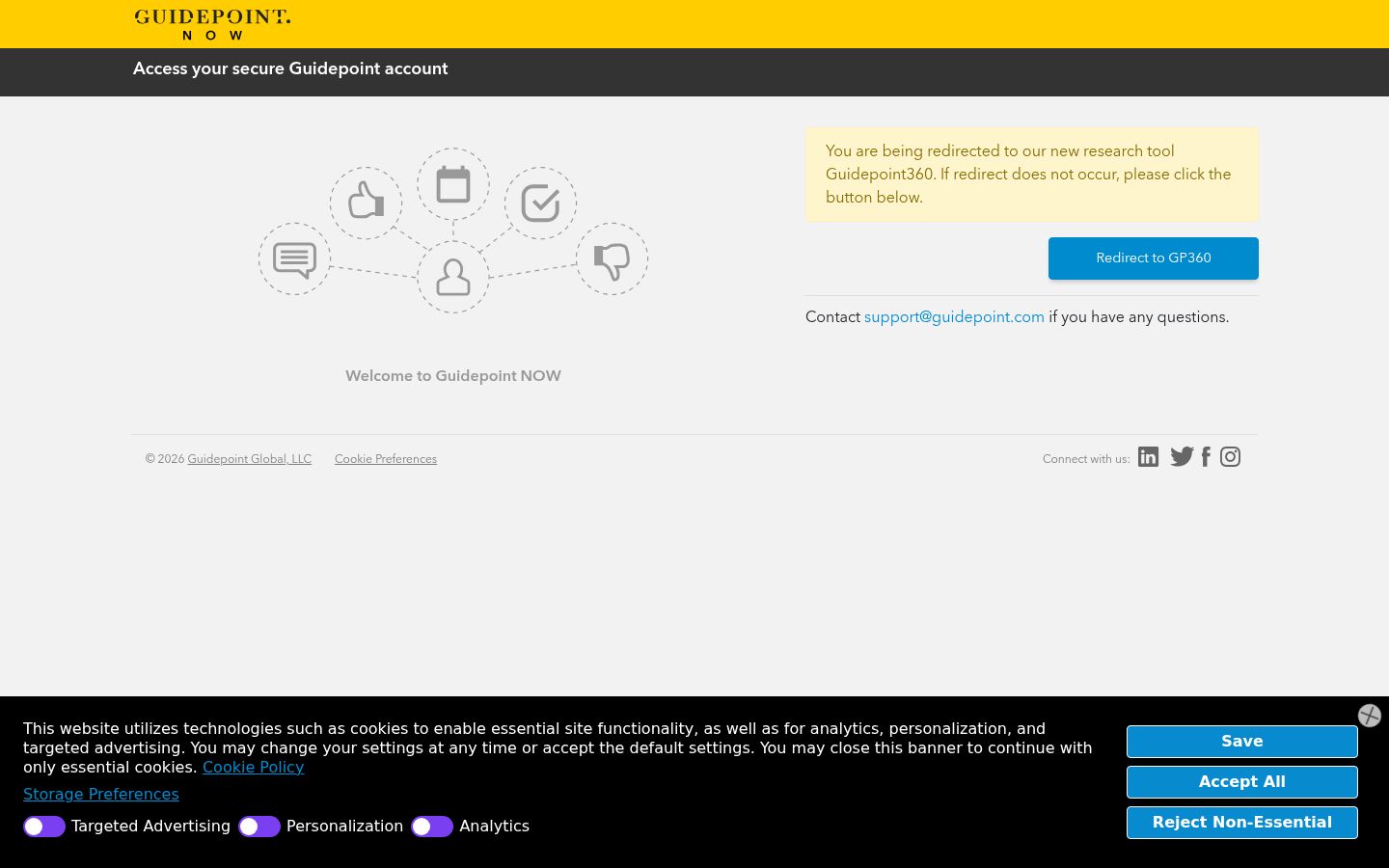Open Storage Preferences link
1389x868 pixels.
point(101,795)
